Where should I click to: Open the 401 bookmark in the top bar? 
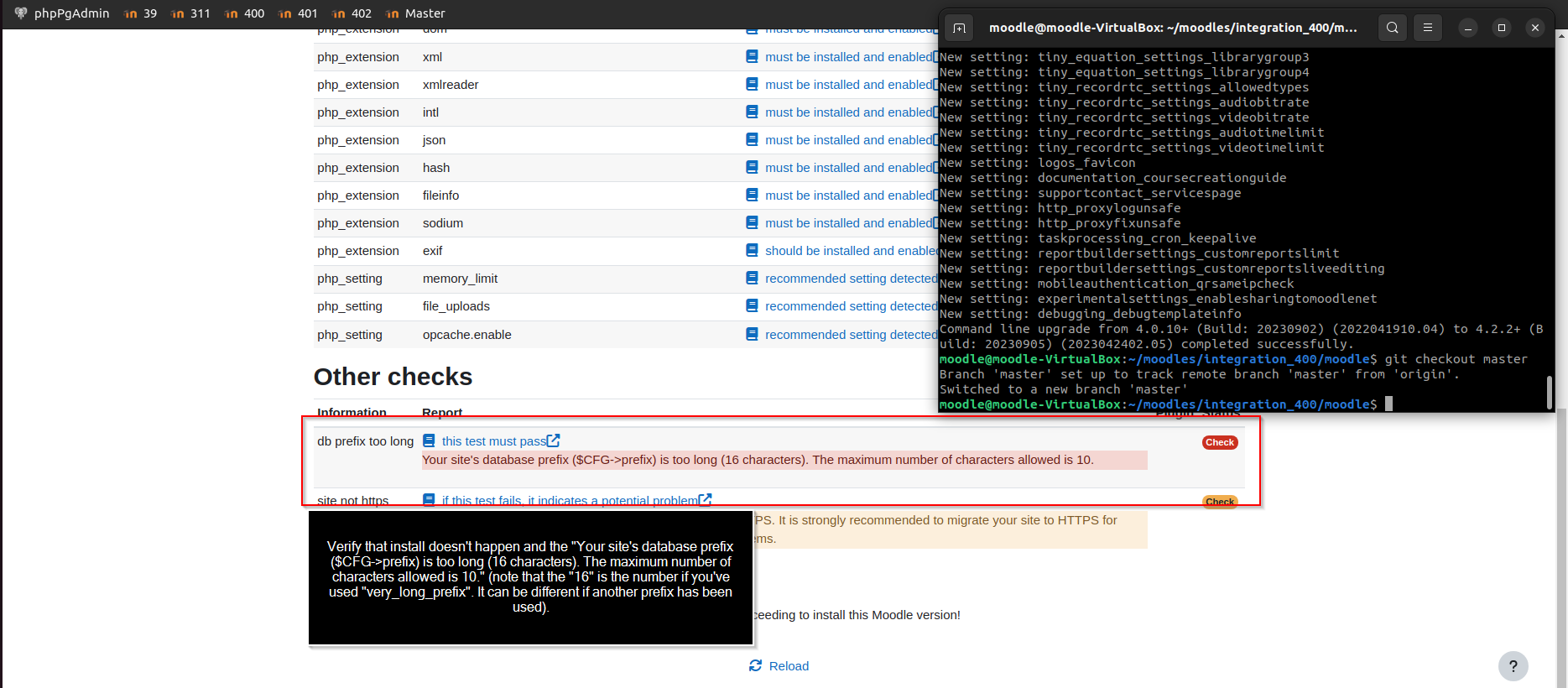tap(298, 13)
